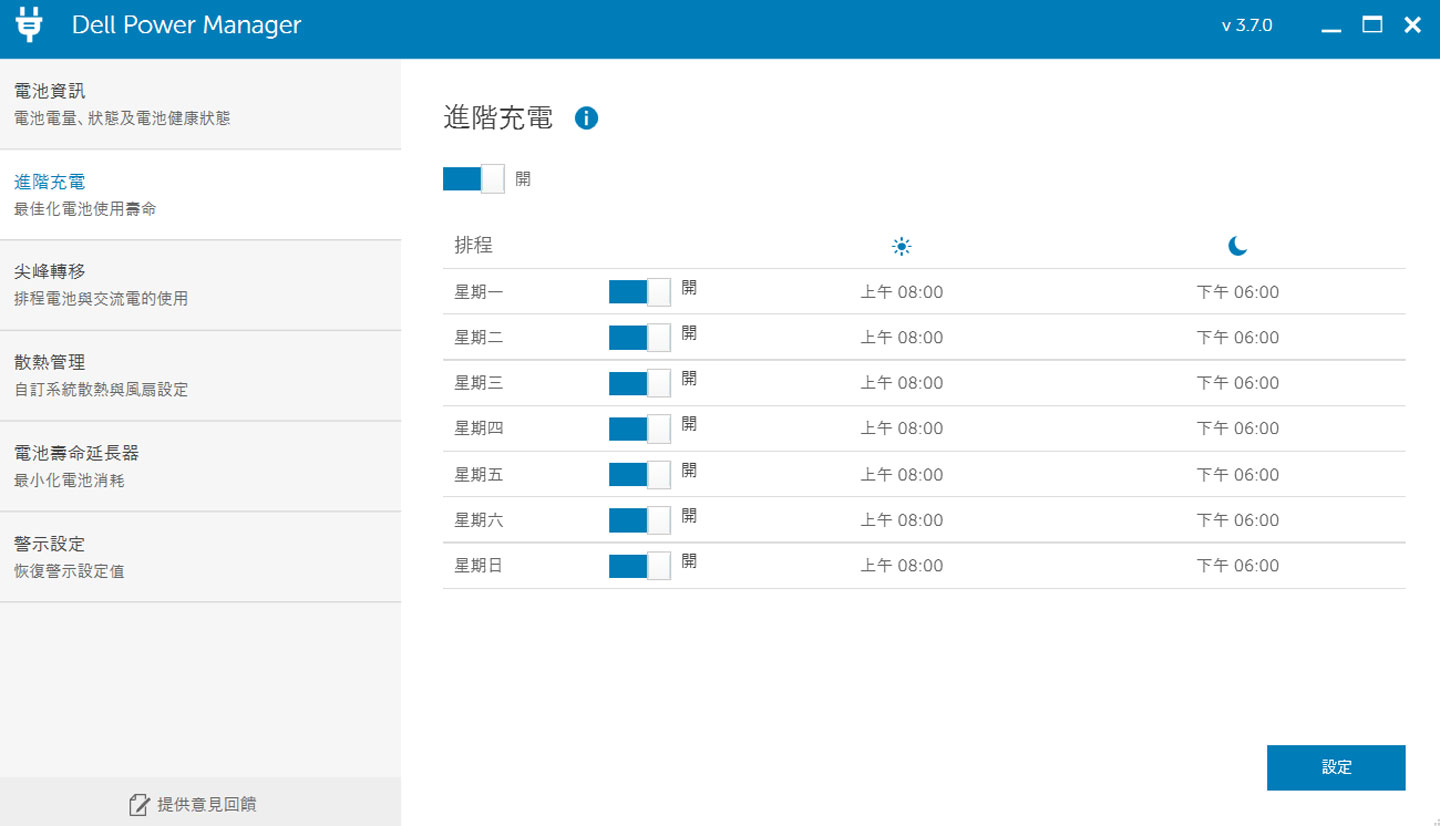Click the moon icon above end times

click(x=1236, y=245)
